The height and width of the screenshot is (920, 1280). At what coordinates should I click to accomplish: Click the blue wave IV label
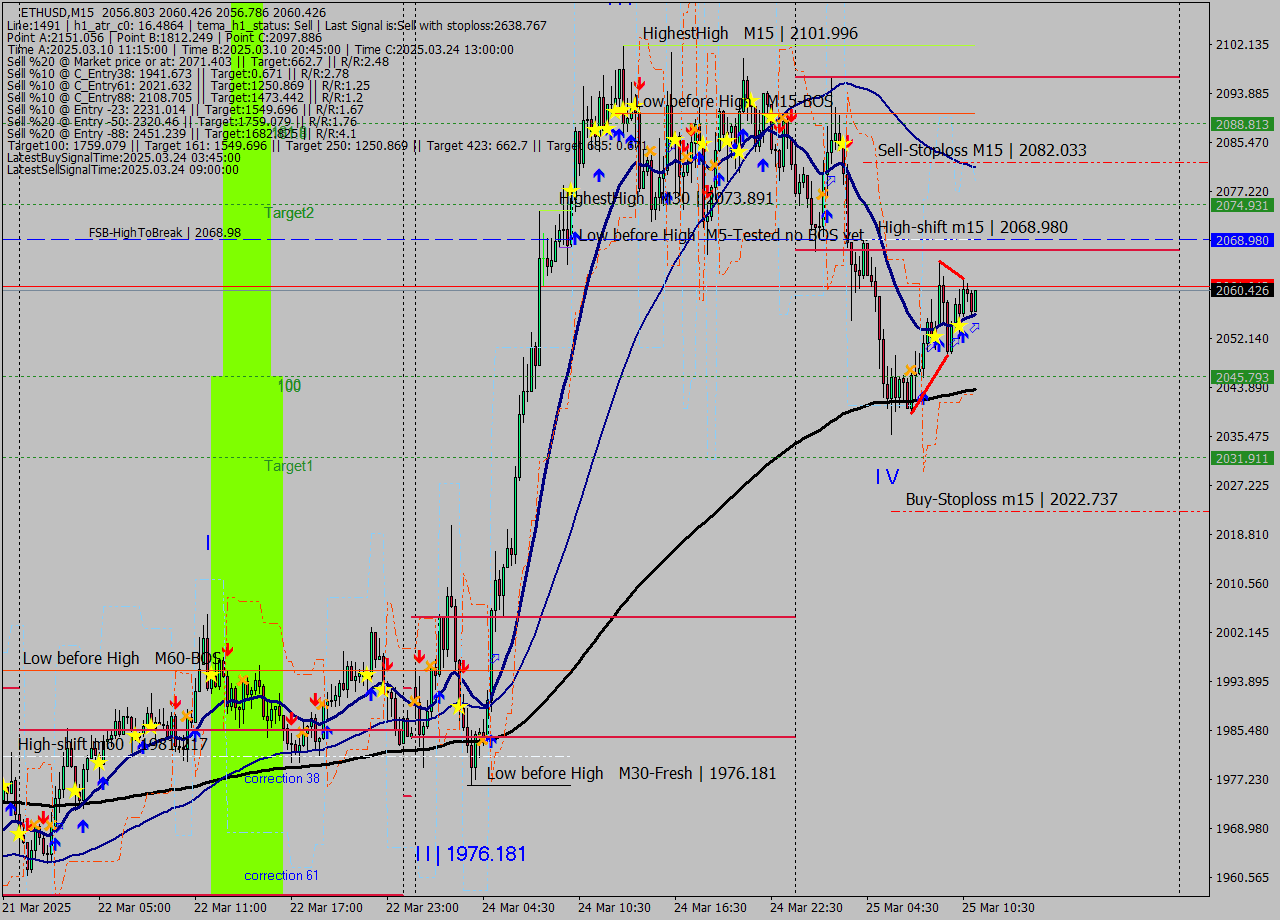[x=887, y=478]
